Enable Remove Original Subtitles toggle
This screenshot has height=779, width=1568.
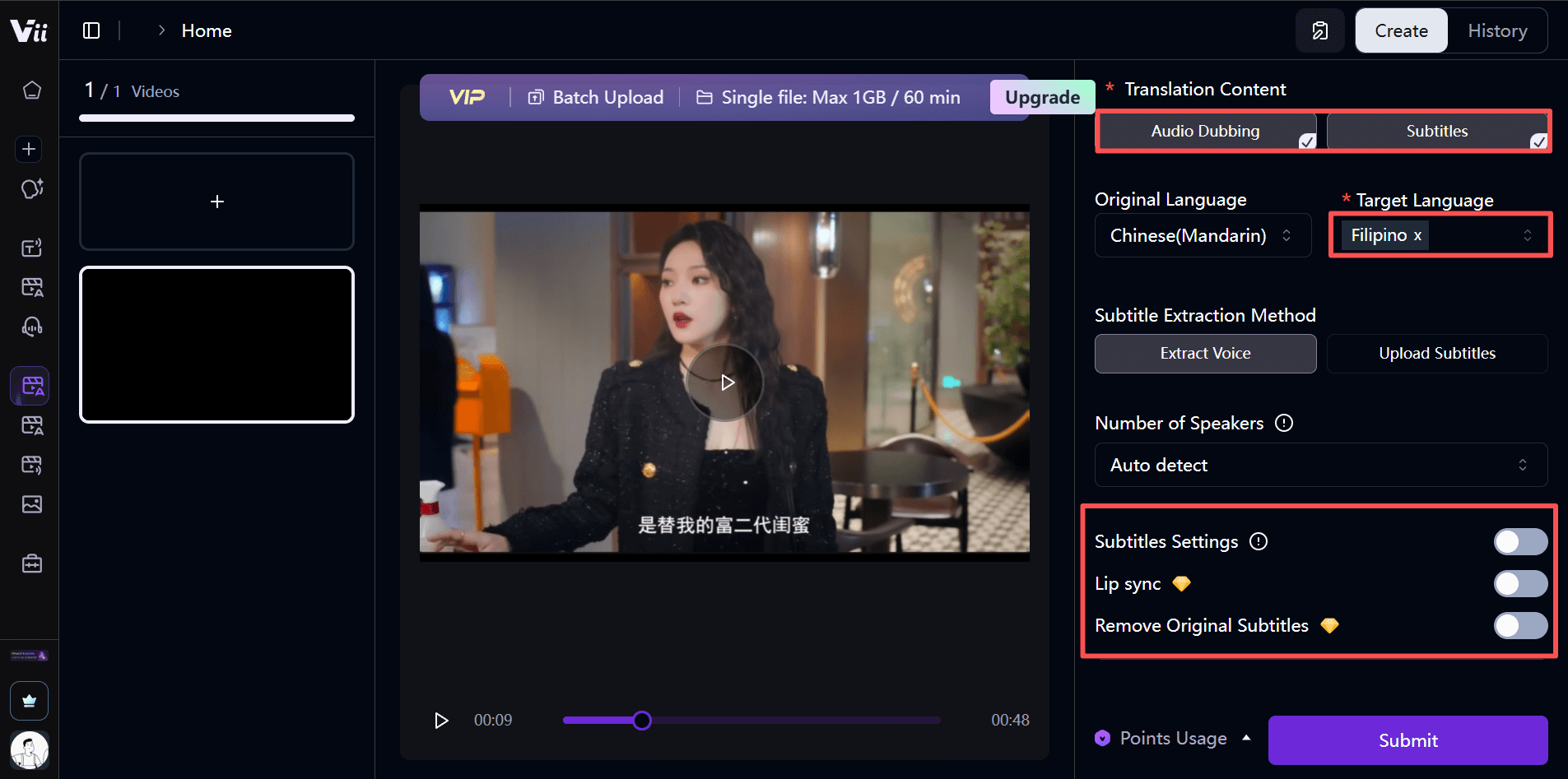1519,625
